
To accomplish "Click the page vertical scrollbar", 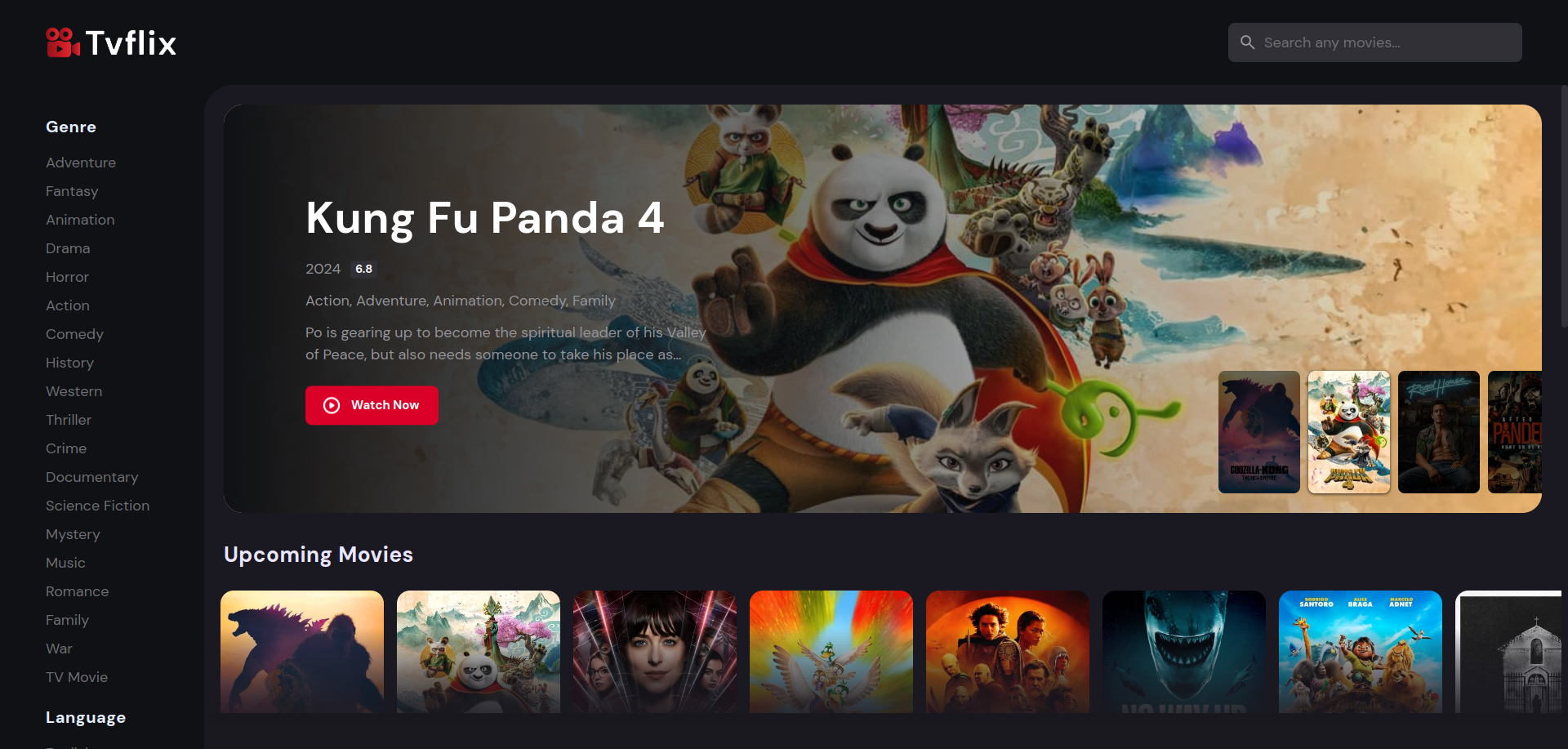I will pos(1564,206).
